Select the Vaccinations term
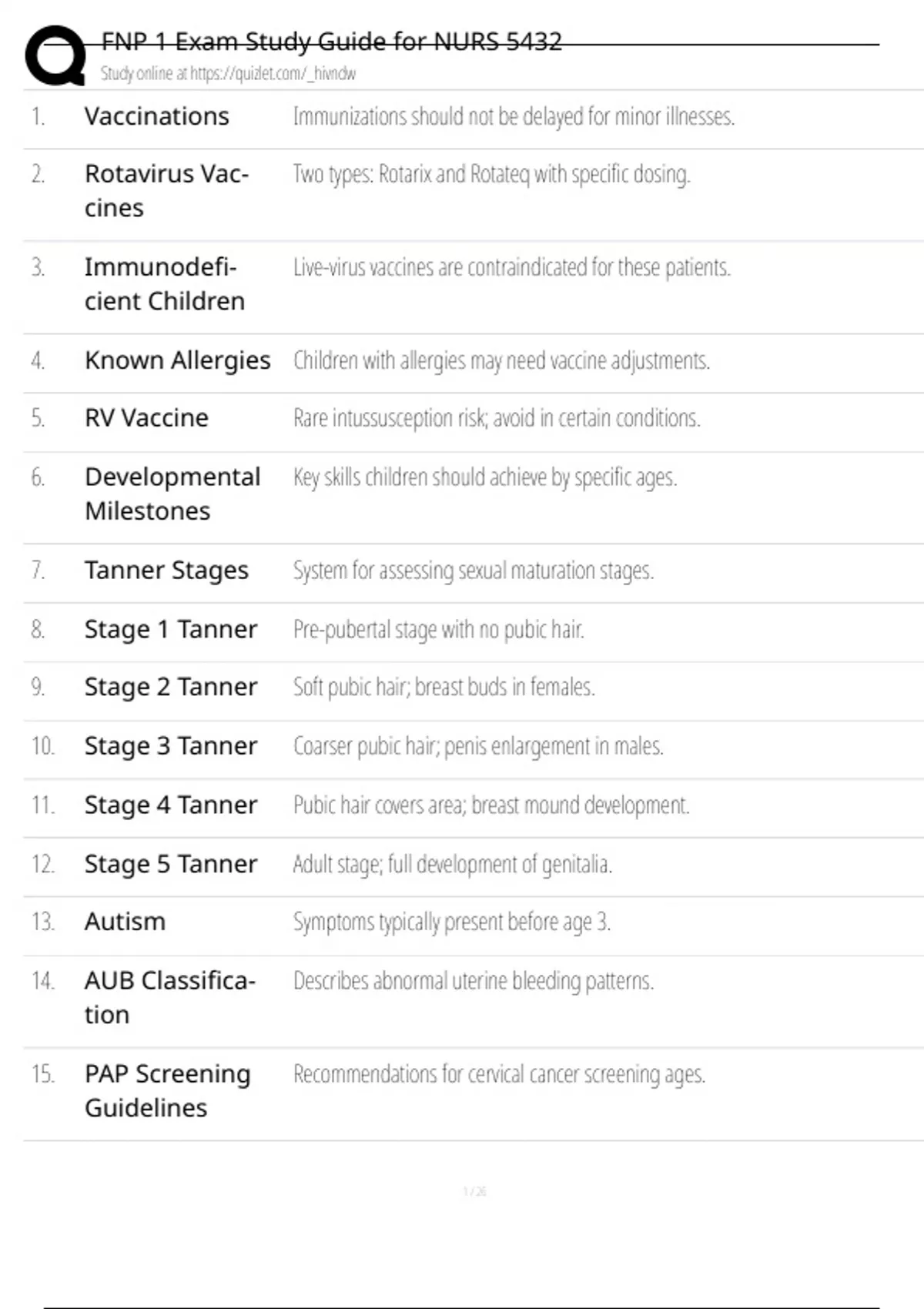This screenshot has width=924, height=1309. (157, 116)
